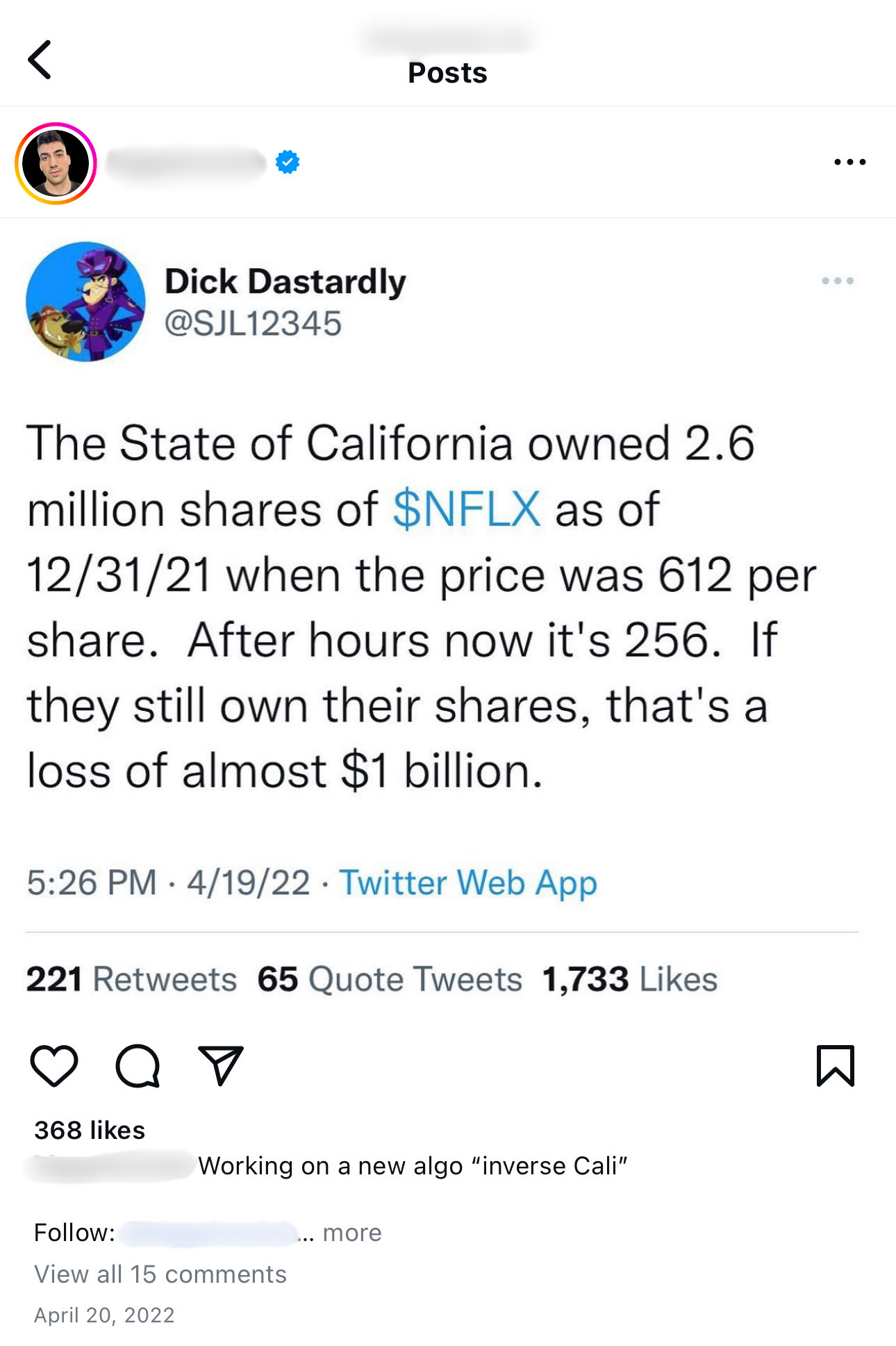
Task: Save post with bookmark icon
Action: [835, 1065]
